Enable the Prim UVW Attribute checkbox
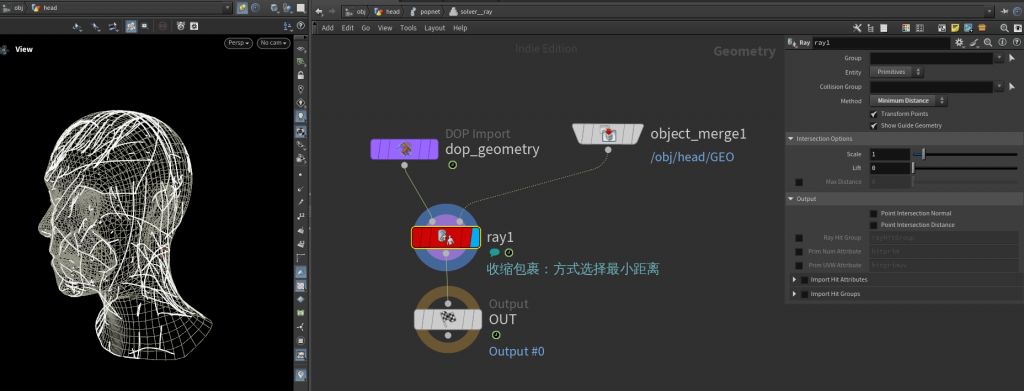This screenshot has height=391, width=1024. tap(799, 266)
